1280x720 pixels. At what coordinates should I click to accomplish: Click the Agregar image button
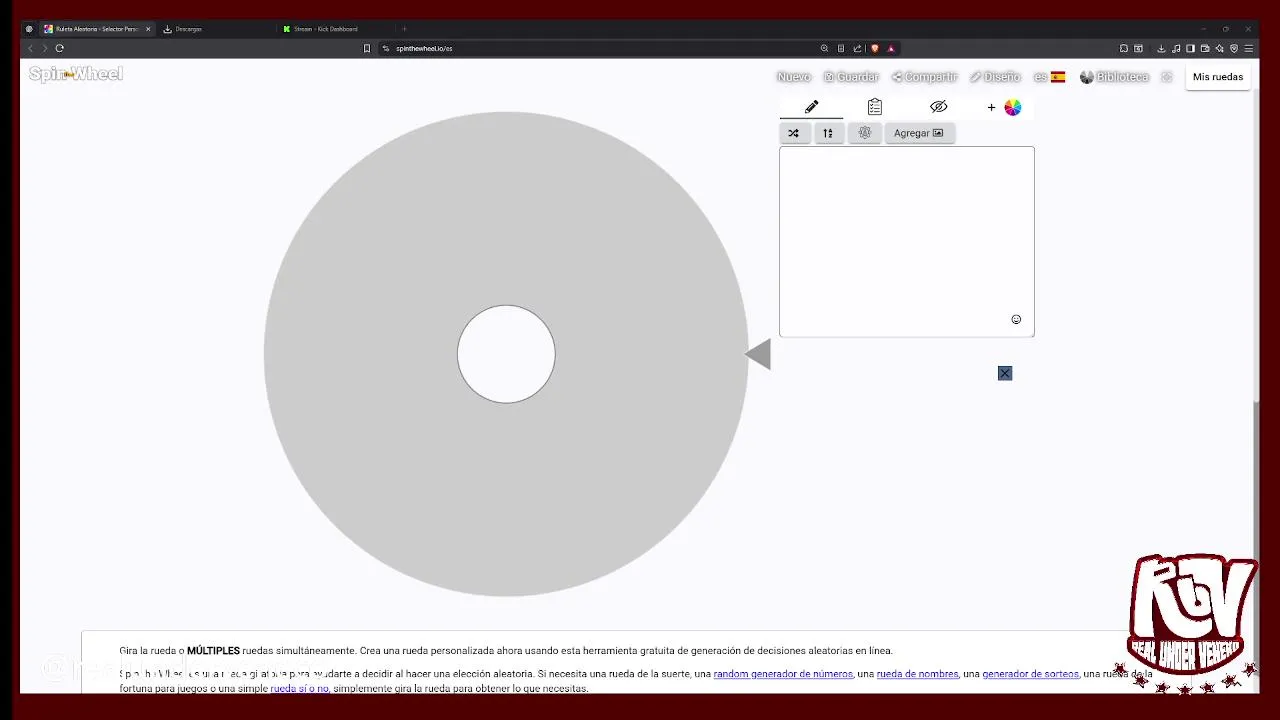click(x=919, y=133)
